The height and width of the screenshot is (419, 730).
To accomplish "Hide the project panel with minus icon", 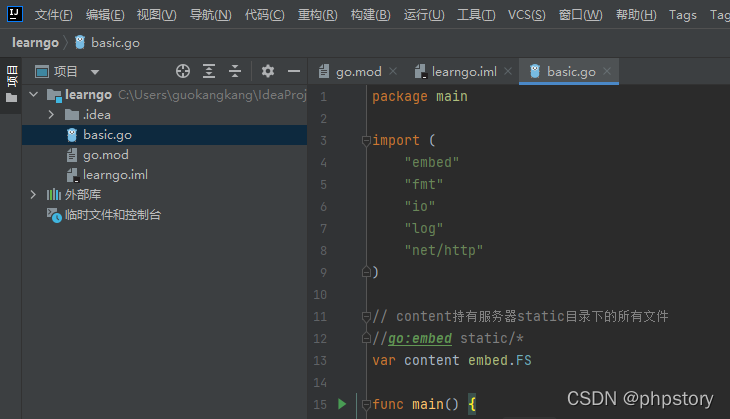I will (294, 71).
